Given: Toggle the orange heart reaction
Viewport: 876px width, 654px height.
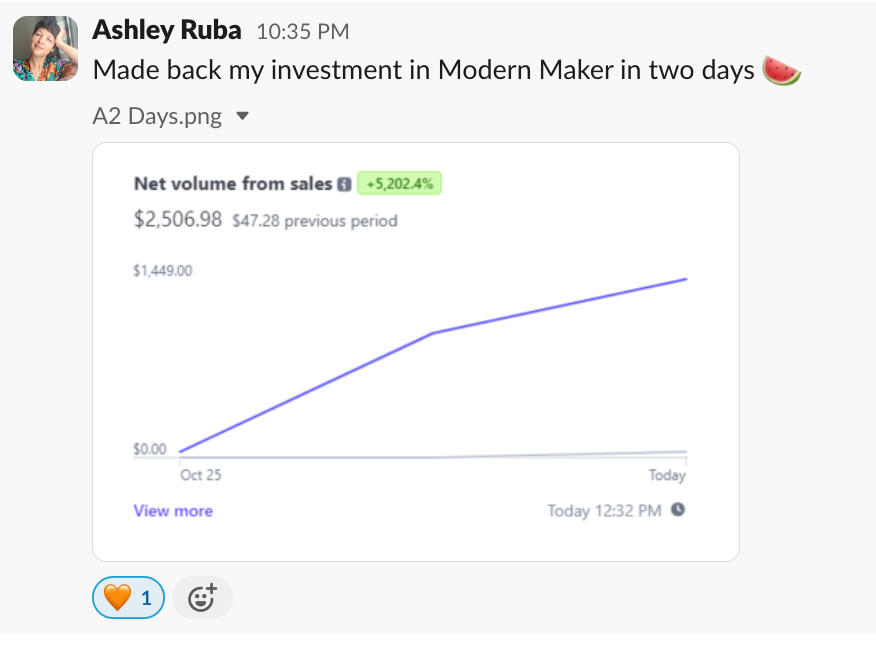Looking at the screenshot, I should point(128,598).
